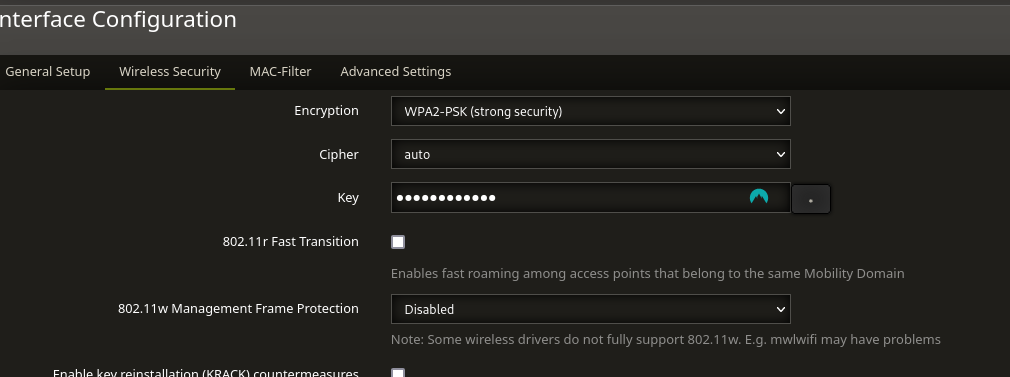The height and width of the screenshot is (377, 1010).
Task: Reveal the key with the show-password button
Action: click(810, 198)
